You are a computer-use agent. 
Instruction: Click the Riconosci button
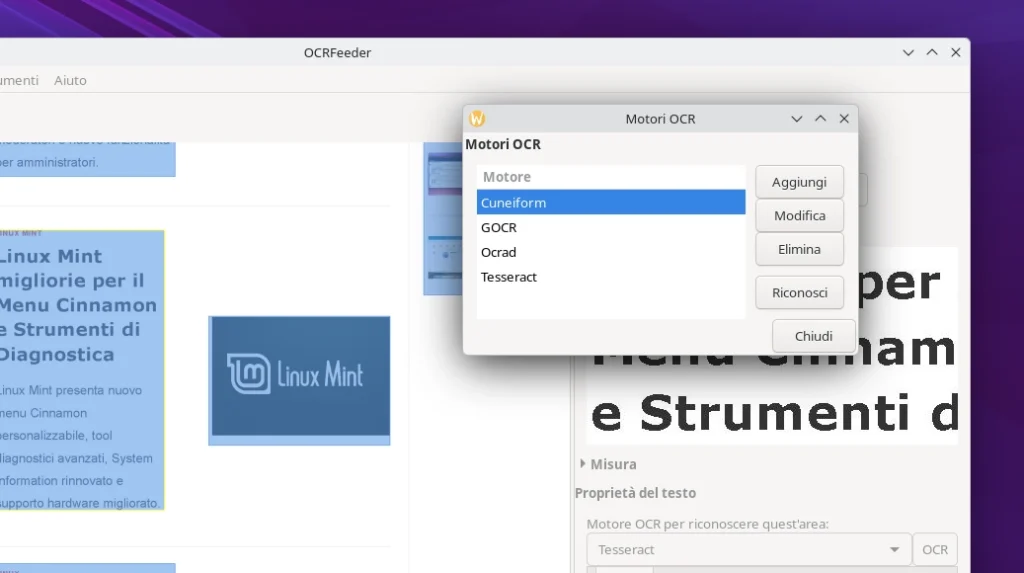pos(799,293)
